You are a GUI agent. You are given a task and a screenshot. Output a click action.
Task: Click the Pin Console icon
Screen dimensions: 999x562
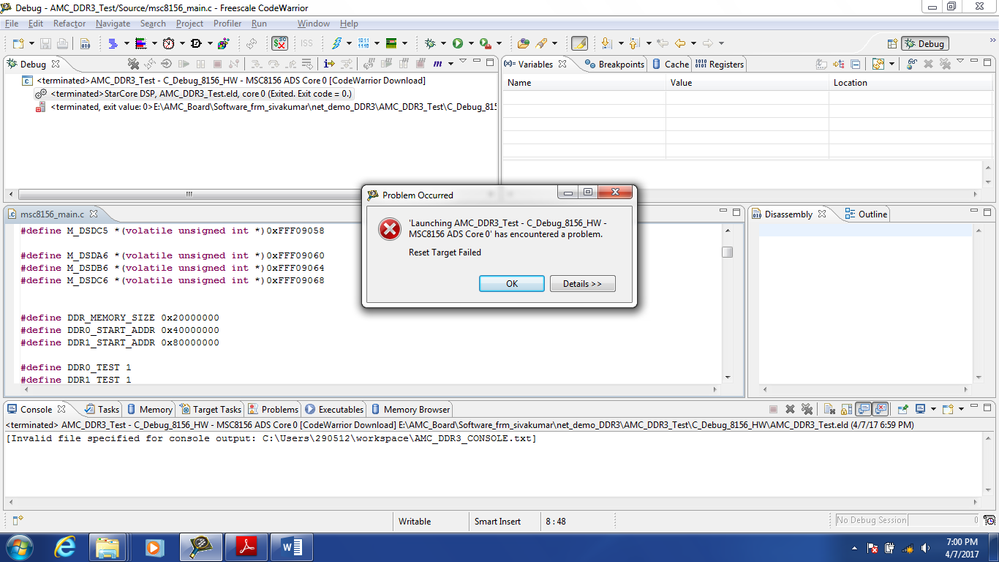point(903,409)
